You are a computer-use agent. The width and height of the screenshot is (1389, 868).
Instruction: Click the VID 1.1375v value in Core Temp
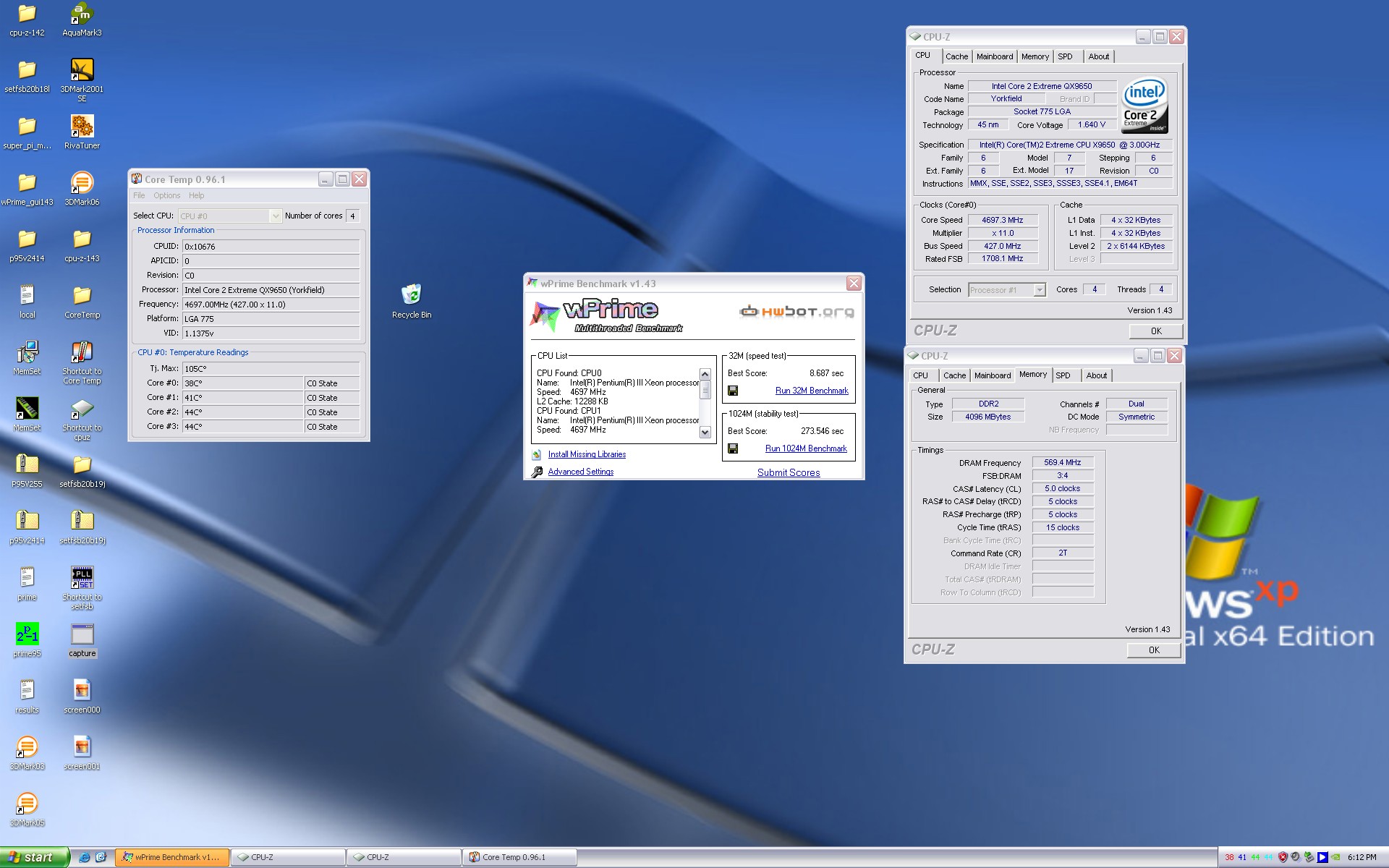271,333
